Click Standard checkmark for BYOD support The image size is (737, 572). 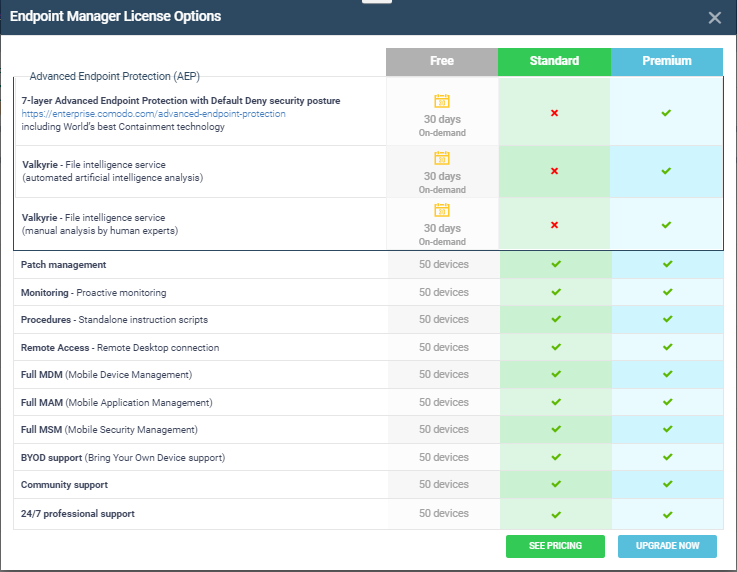(556, 457)
